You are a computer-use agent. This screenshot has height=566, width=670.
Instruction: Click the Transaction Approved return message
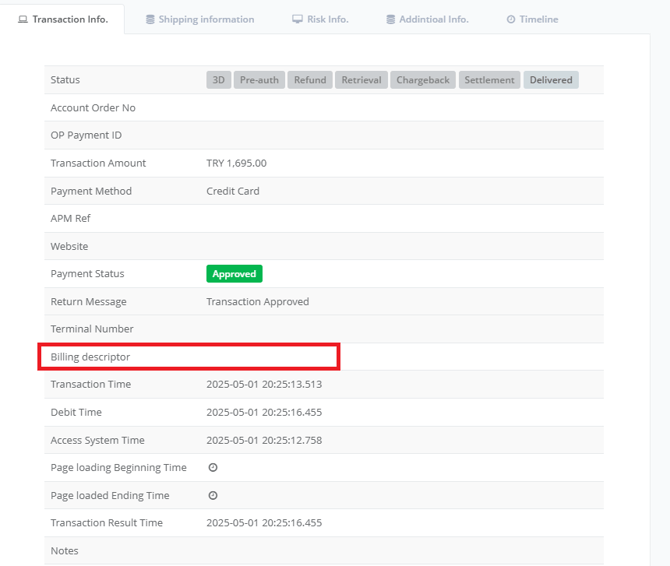(x=257, y=301)
